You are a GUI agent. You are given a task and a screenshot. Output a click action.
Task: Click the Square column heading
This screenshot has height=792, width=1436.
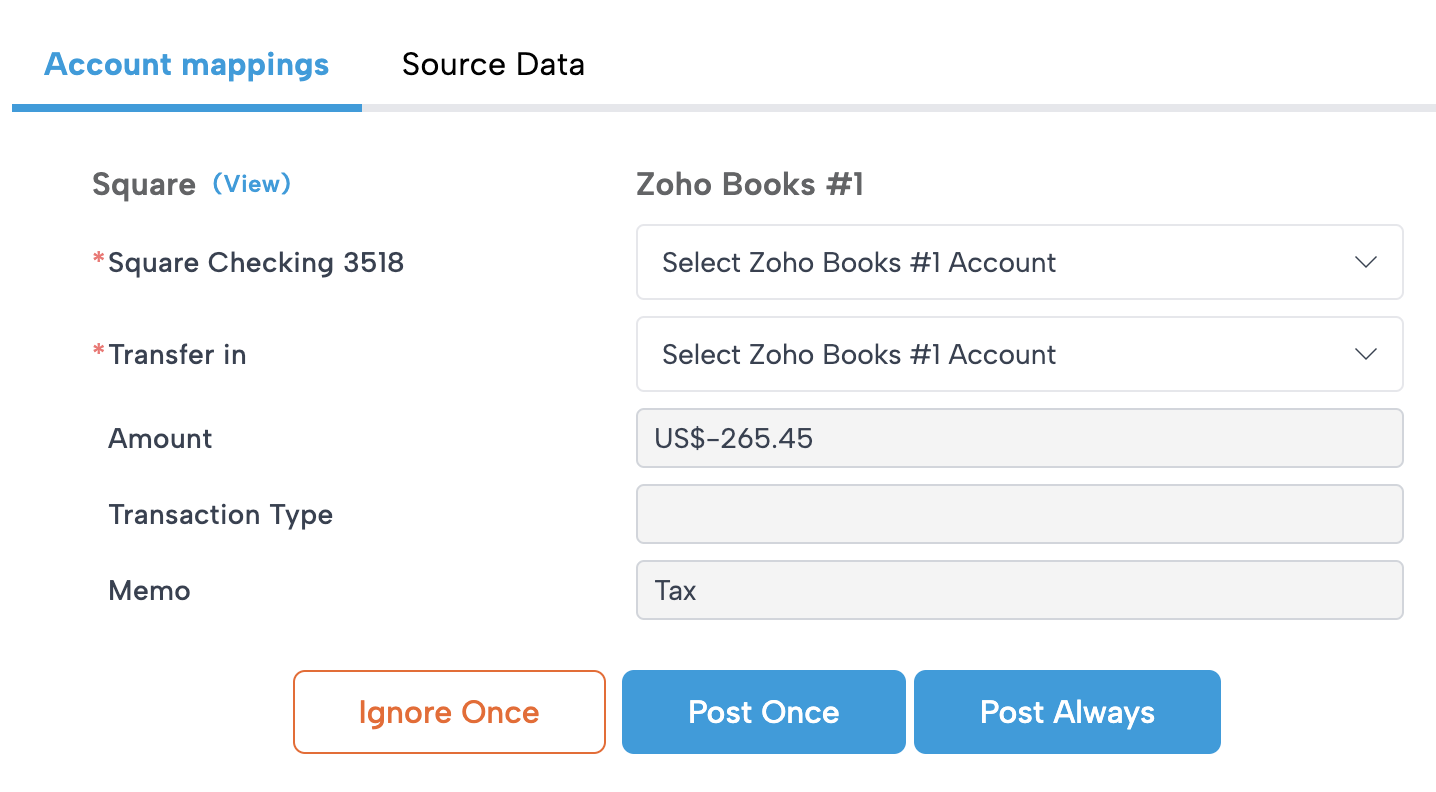pyautogui.click(x=144, y=185)
